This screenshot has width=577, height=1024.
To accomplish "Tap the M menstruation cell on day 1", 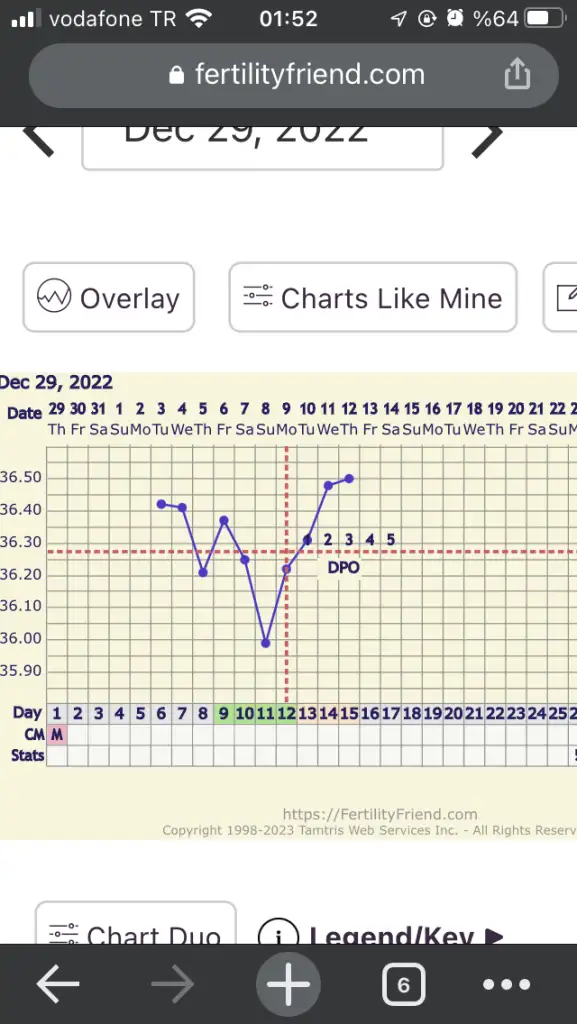I will click(x=57, y=735).
